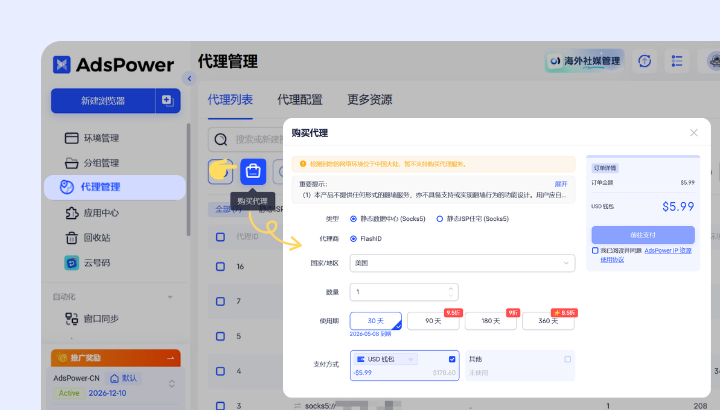Screen dimensions: 720x410
Task: Toggle the 其他 payment checkbox
Action: coord(568,359)
